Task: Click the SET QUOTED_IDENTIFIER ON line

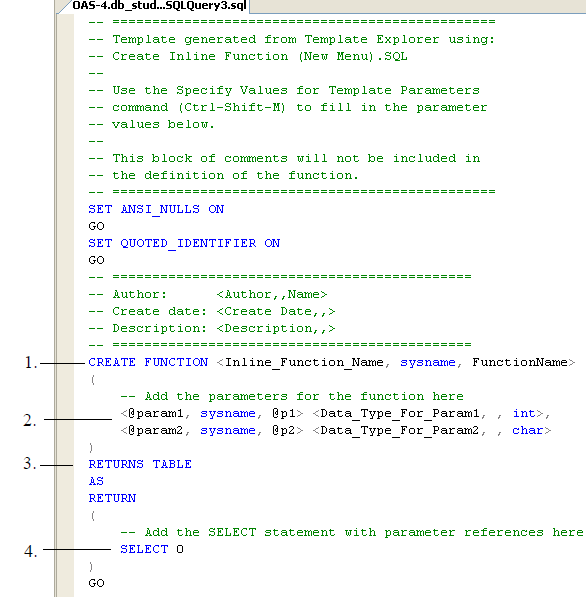Action: tap(184, 243)
